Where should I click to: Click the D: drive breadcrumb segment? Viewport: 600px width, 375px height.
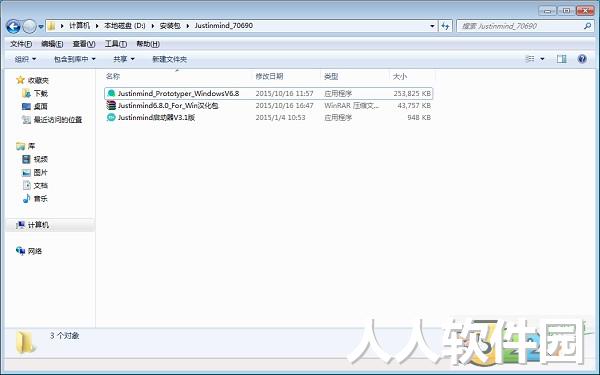pyautogui.click(x=125, y=26)
